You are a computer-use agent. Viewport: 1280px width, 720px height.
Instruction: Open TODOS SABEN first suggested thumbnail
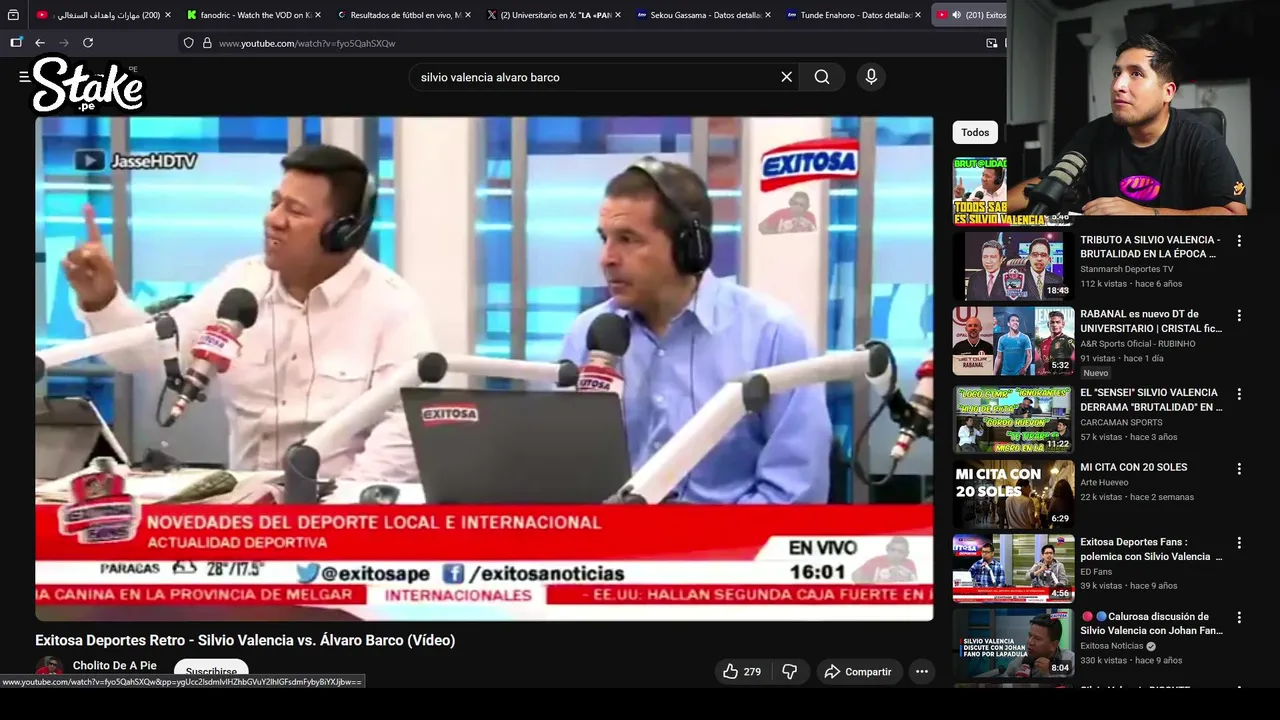[x=979, y=191]
